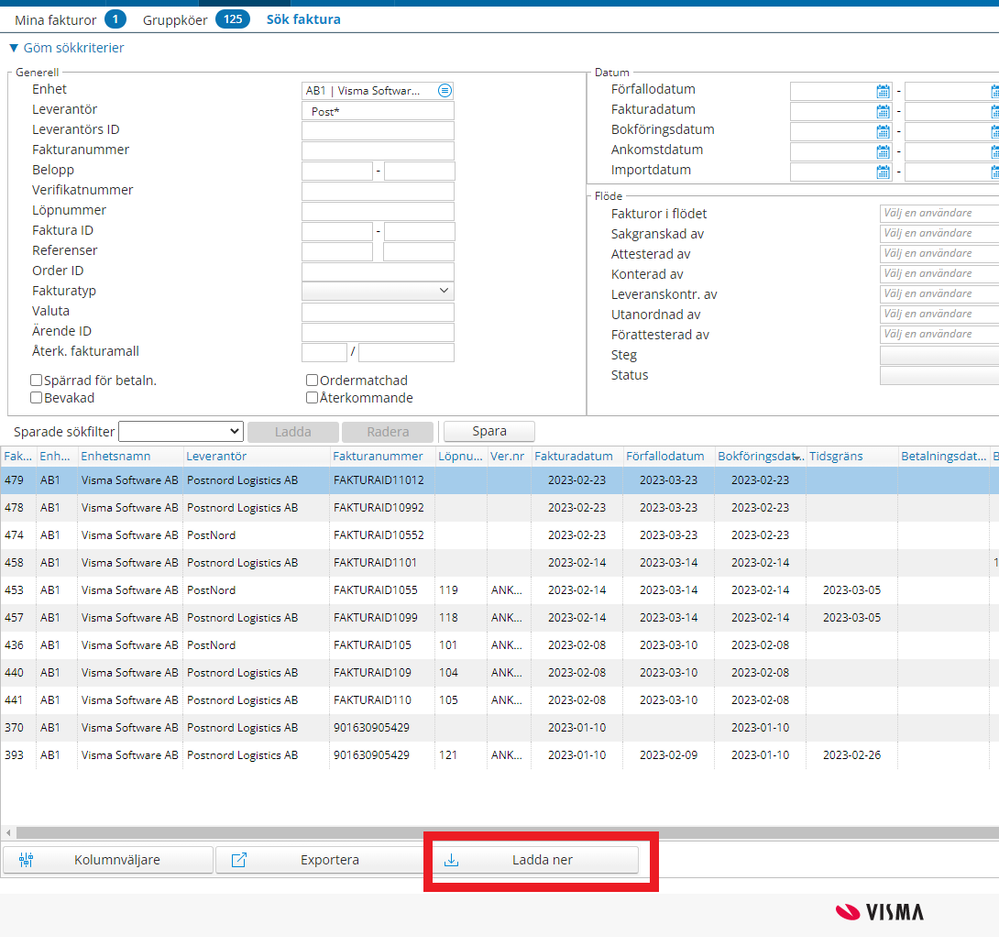Viewport: 999px width, 937px height.
Task: Open the Steg dropdown
Action: [x=939, y=355]
